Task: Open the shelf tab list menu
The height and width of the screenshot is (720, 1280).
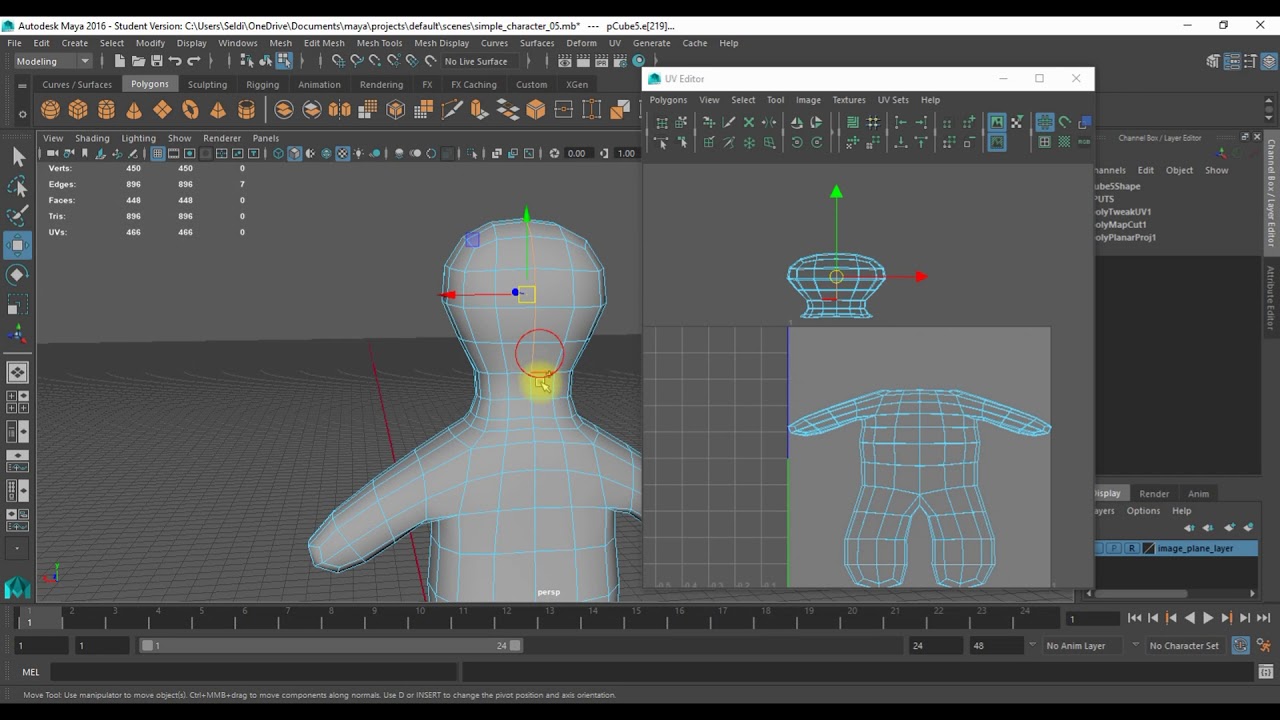Action: tap(22, 85)
